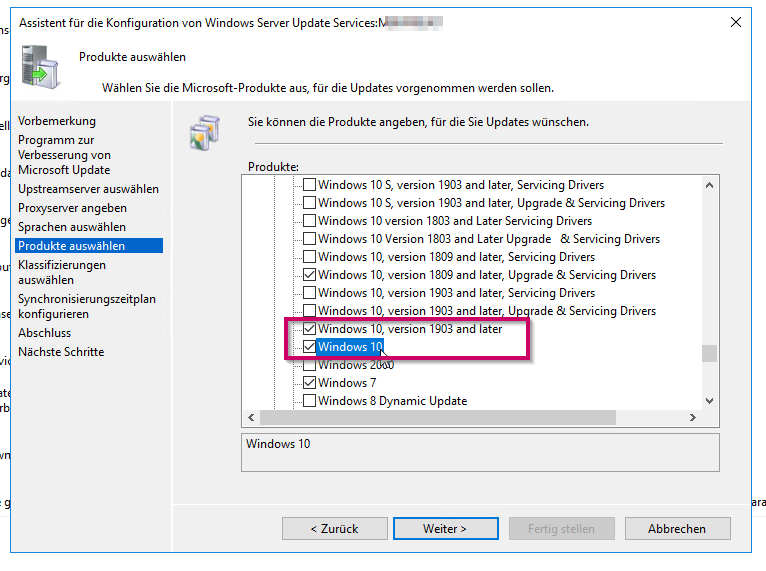
Task: Check Windows 10 S version 1903 Servicing Drivers
Action: click(309, 185)
